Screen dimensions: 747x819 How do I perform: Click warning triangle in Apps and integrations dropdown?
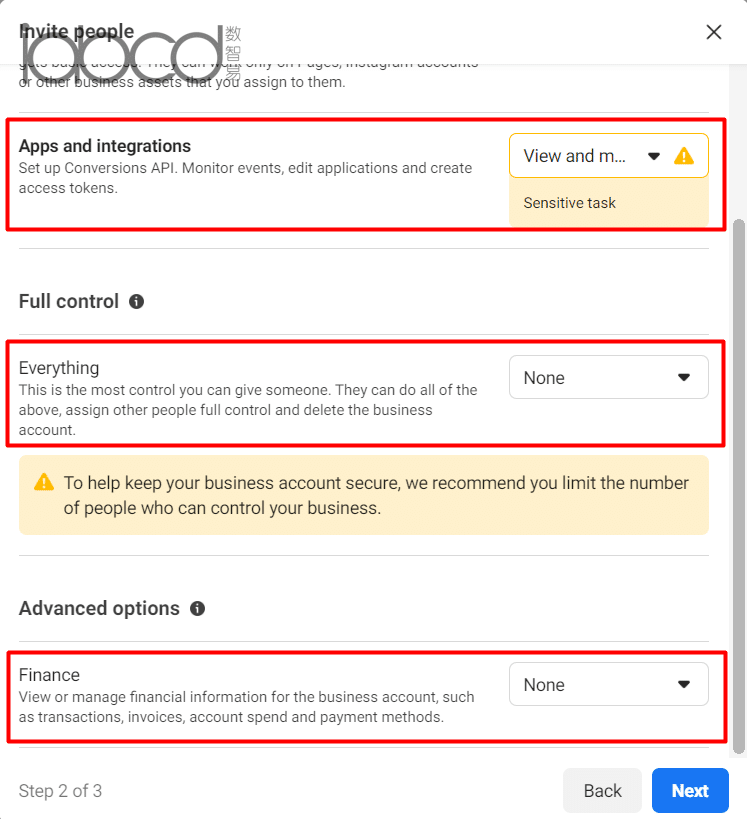click(684, 156)
